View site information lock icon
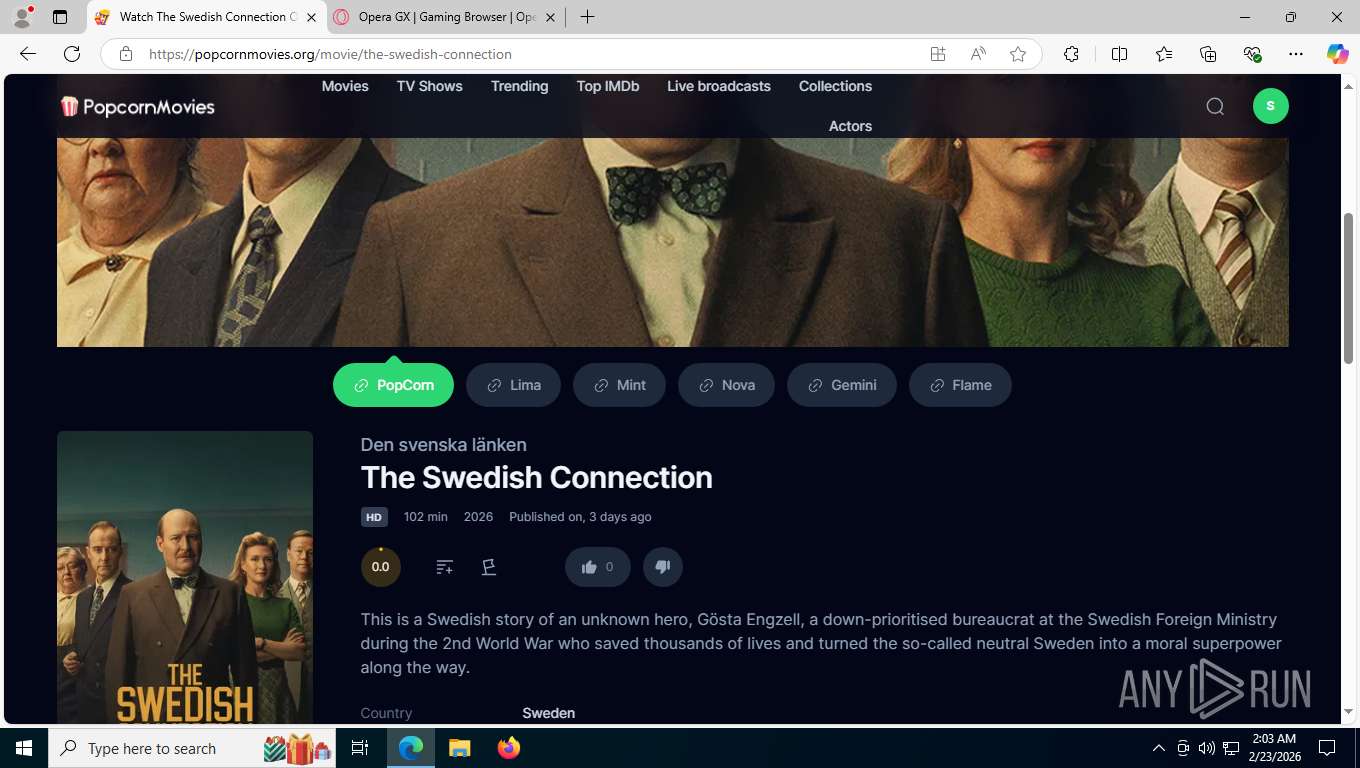This screenshot has height=768, width=1360. 126,54
